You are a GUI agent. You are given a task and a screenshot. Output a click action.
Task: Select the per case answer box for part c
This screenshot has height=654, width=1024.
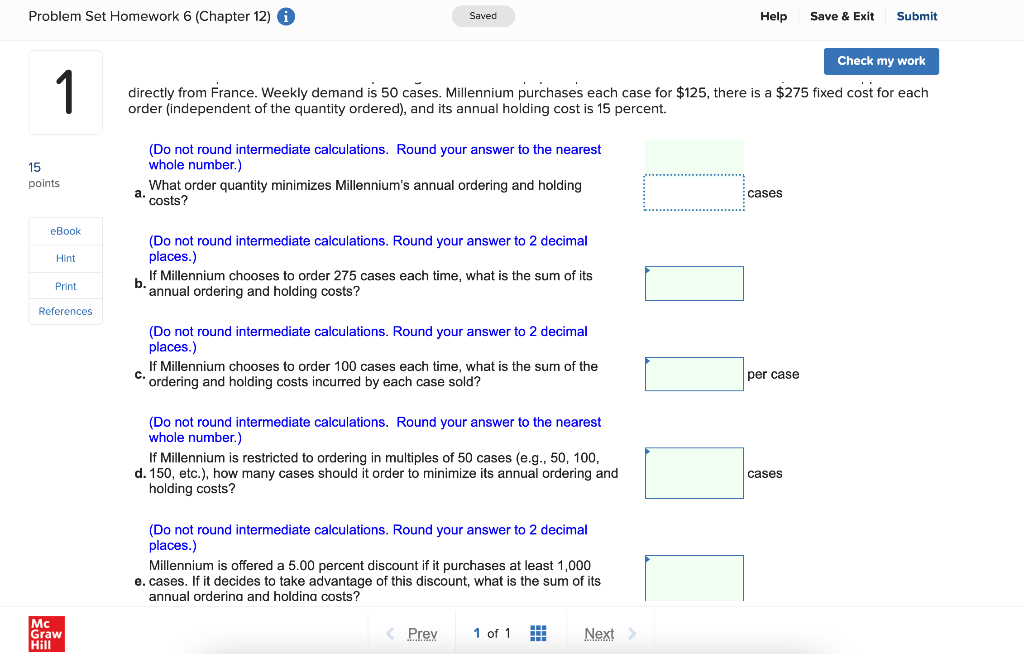[x=694, y=374]
